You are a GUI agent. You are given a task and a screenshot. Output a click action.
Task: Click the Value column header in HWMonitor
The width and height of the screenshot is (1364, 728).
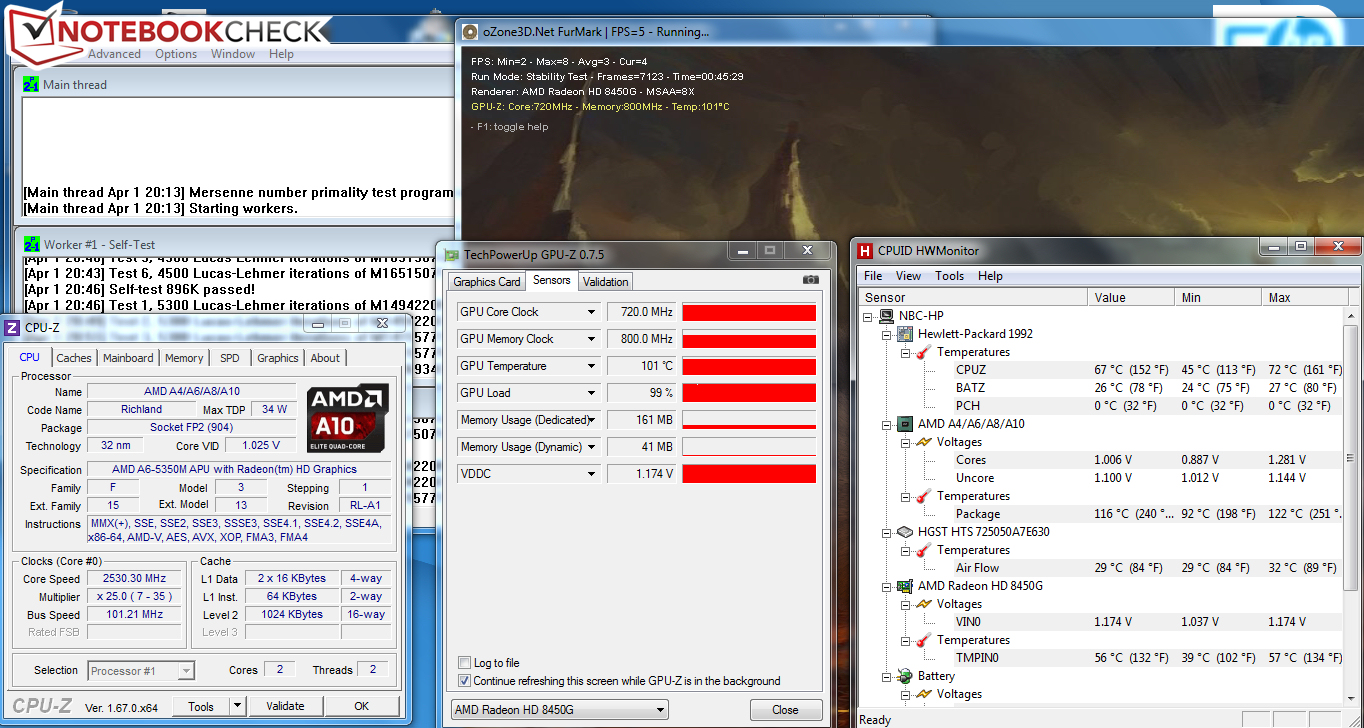[x=1132, y=298]
